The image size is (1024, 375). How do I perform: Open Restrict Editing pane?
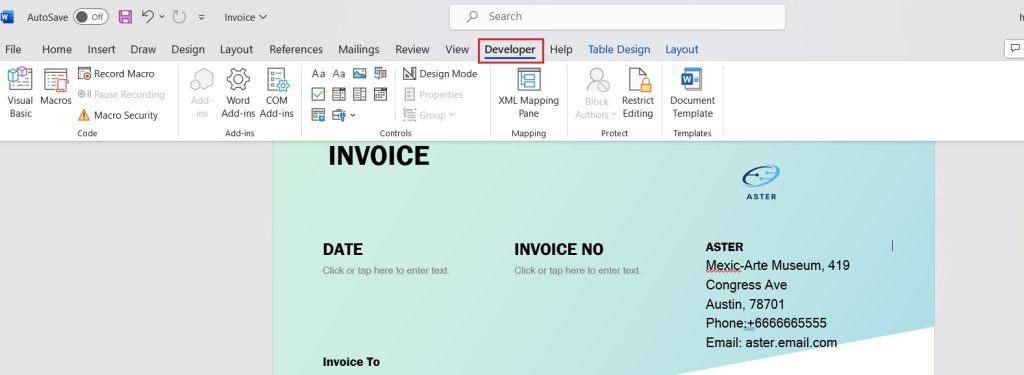pos(638,93)
